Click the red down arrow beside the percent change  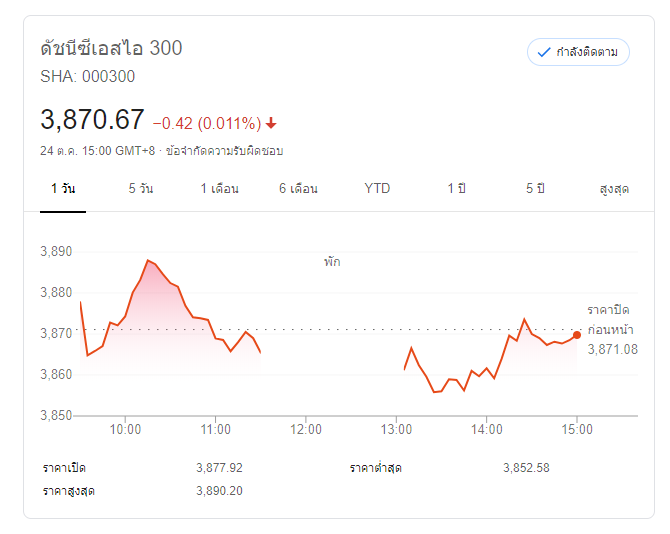[x=271, y=123]
